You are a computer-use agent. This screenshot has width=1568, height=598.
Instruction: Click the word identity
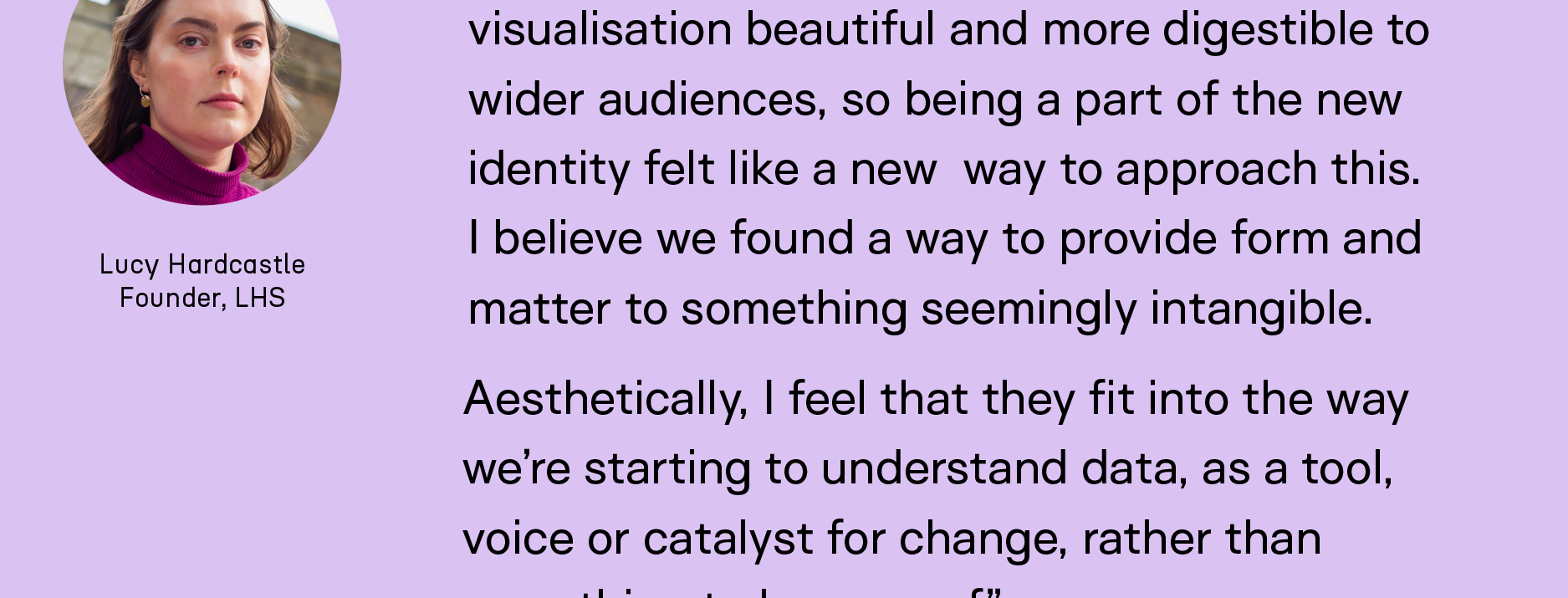[x=549, y=170]
